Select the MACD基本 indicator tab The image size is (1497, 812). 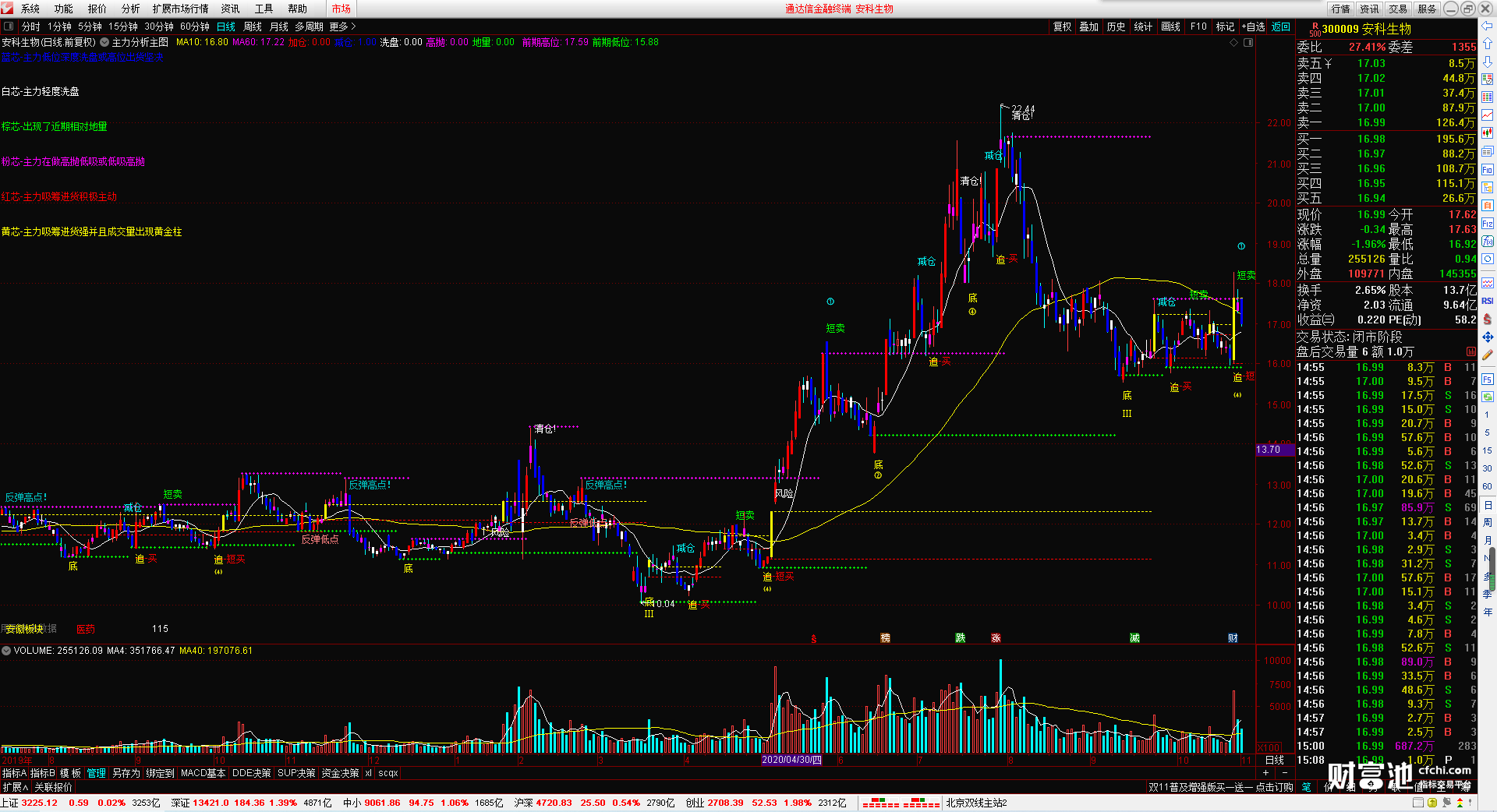pos(203,773)
